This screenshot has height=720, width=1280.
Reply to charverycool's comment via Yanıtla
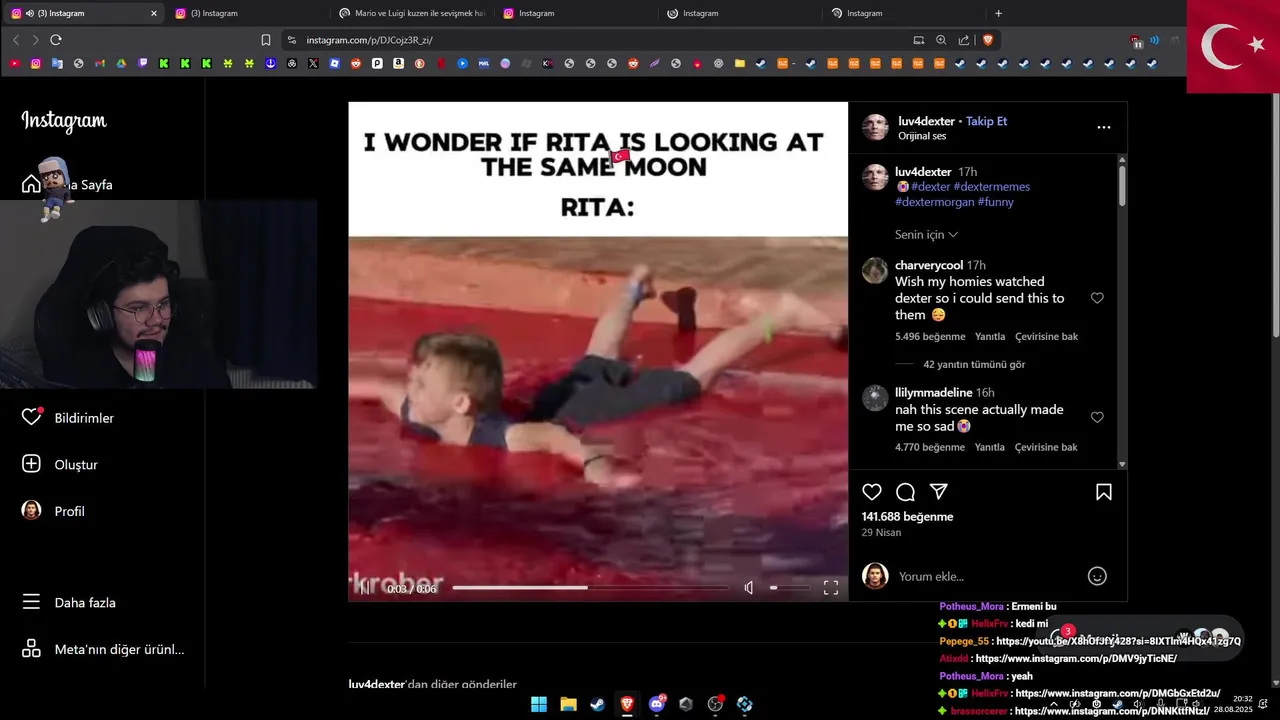pos(990,337)
